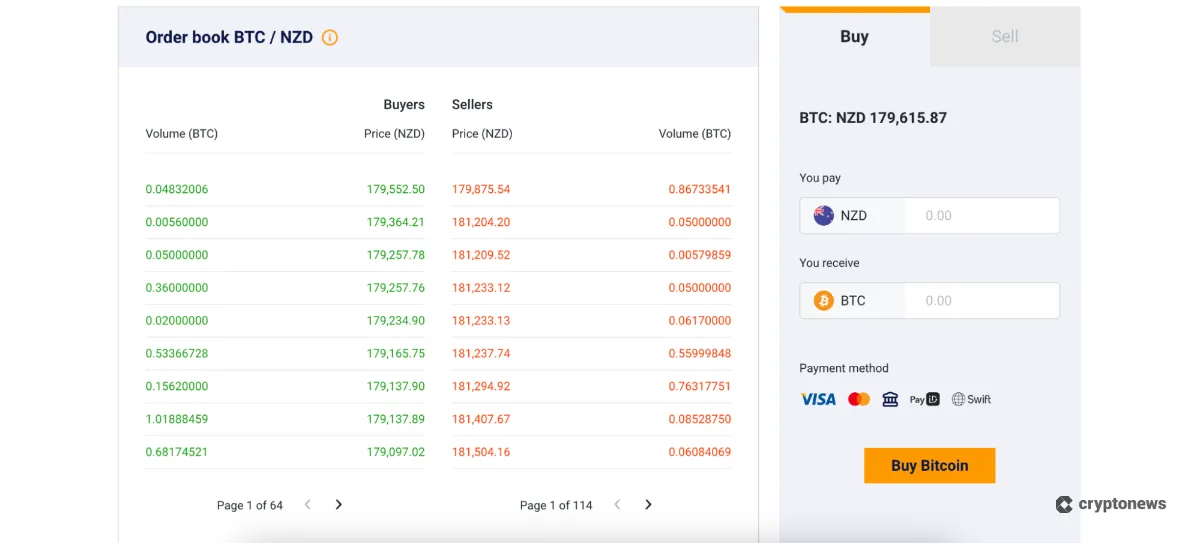Click the order book info icon
Image resolution: width=1200 pixels, height=543 pixels.
click(x=330, y=38)
